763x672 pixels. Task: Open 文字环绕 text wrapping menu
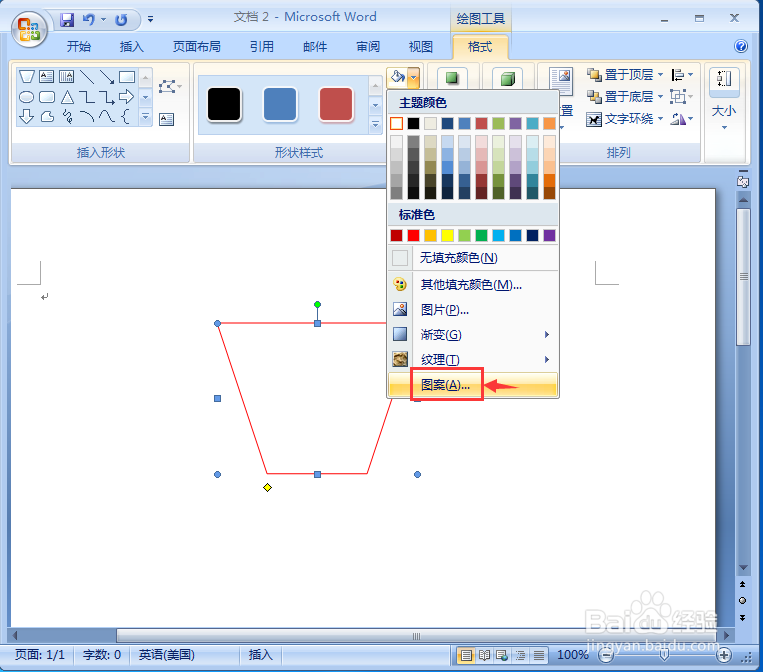coord(625,119)
